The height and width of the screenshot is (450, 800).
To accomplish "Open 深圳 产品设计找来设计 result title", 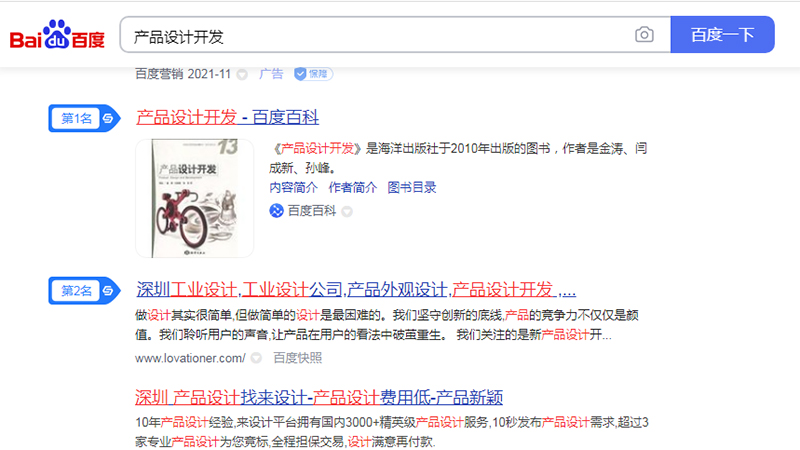I will point(319,397).
